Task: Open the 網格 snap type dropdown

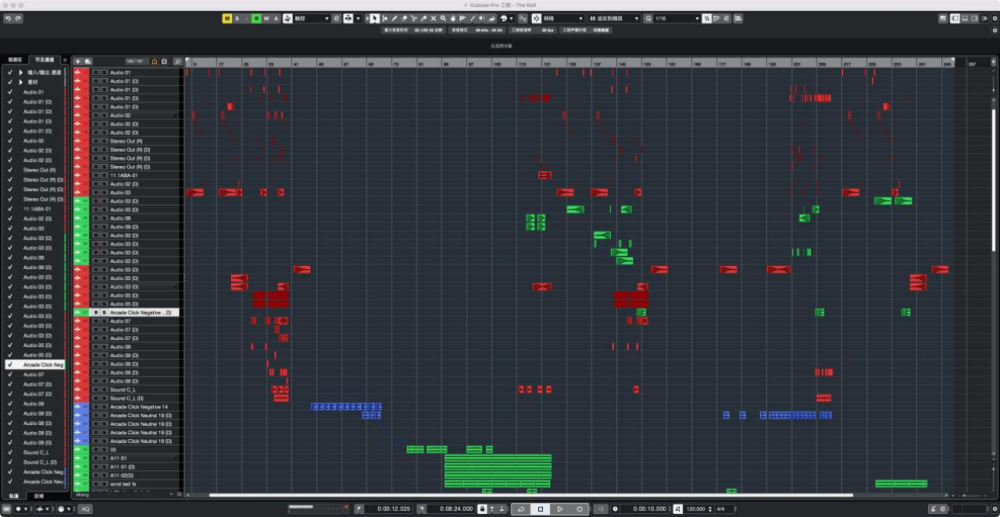Action: pyautogui.click(x=565, y=18)
